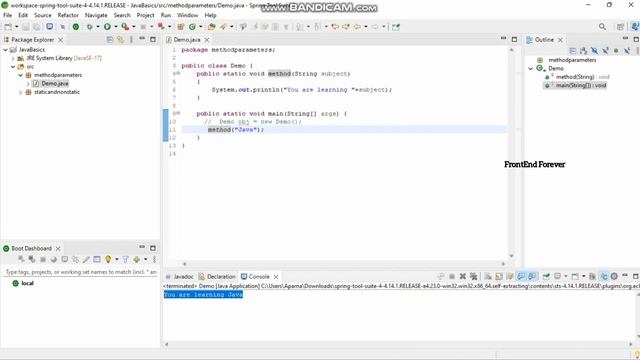The height and width of the screenshot is (360, 640).
Task: Click the pencil edit icon in Boot Dashboard
Action: click(x=86, y=259)
